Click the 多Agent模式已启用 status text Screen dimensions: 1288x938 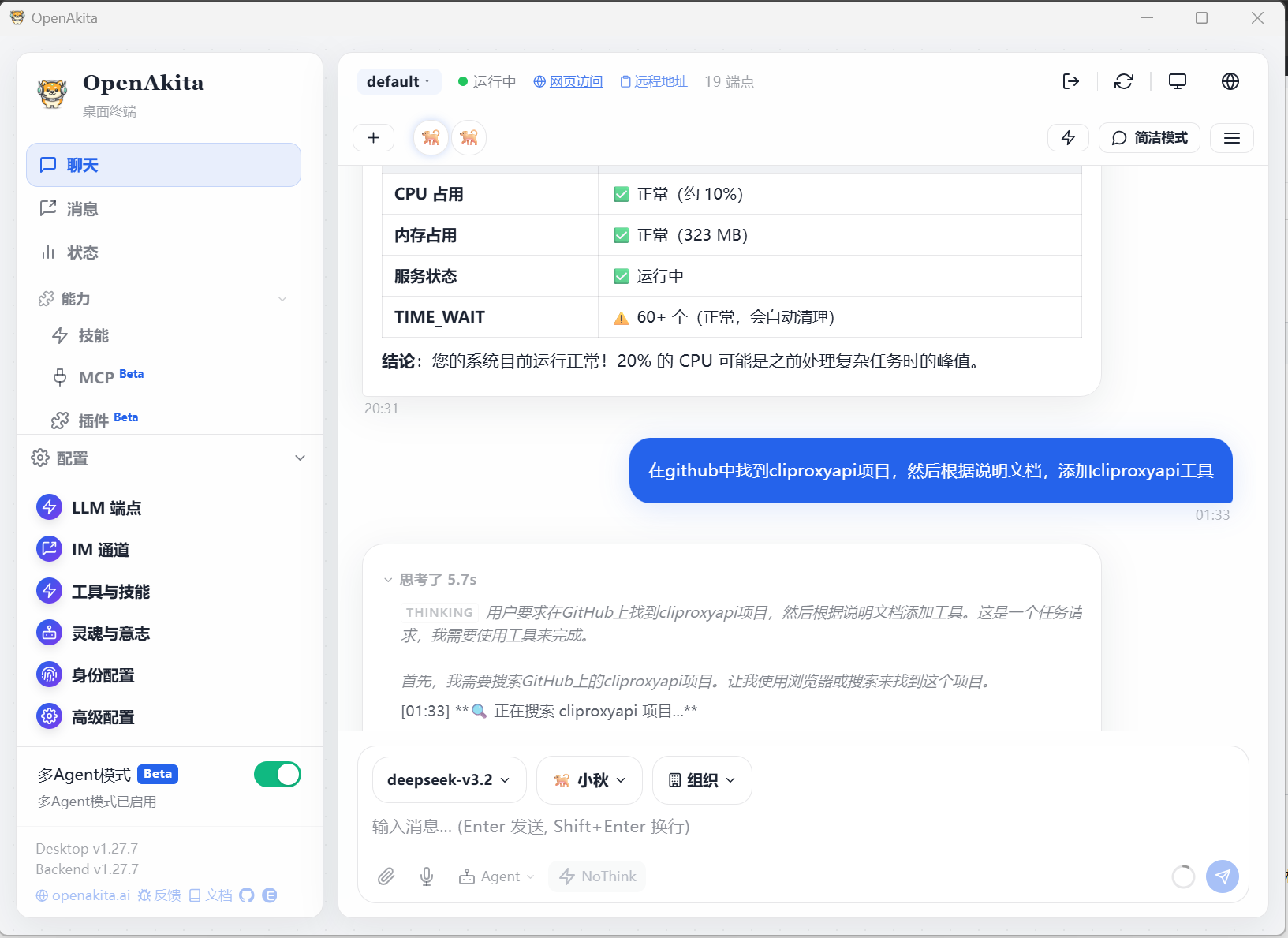click(97, 802)
